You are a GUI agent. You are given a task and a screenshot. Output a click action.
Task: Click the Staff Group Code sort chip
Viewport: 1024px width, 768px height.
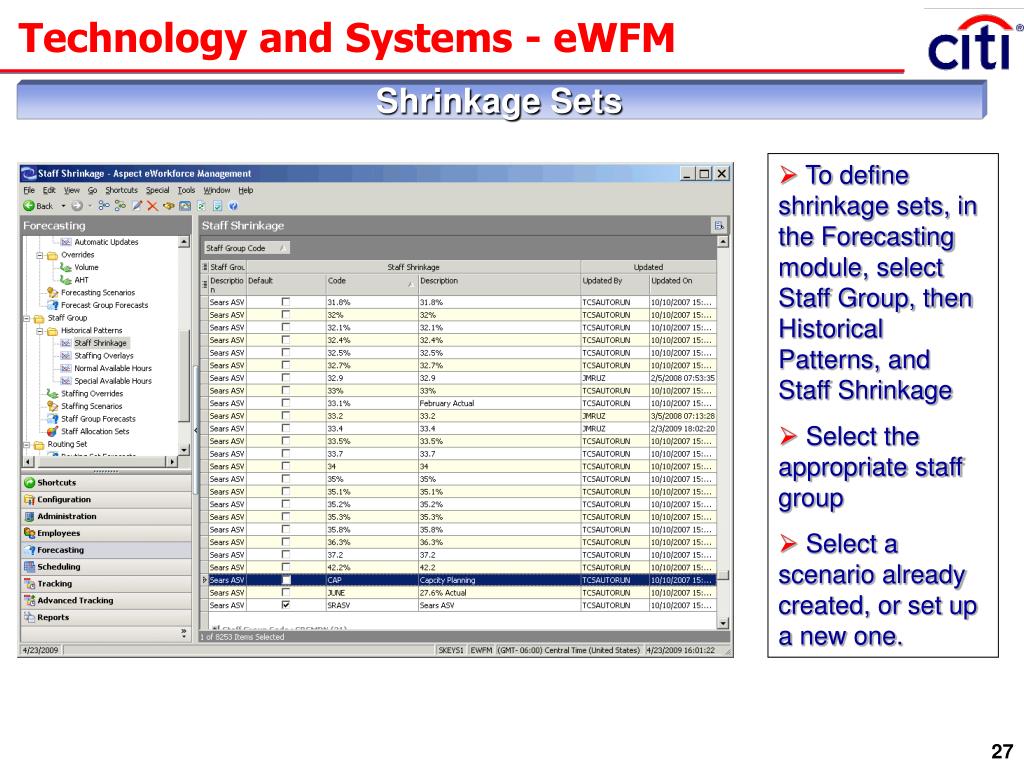246,248
